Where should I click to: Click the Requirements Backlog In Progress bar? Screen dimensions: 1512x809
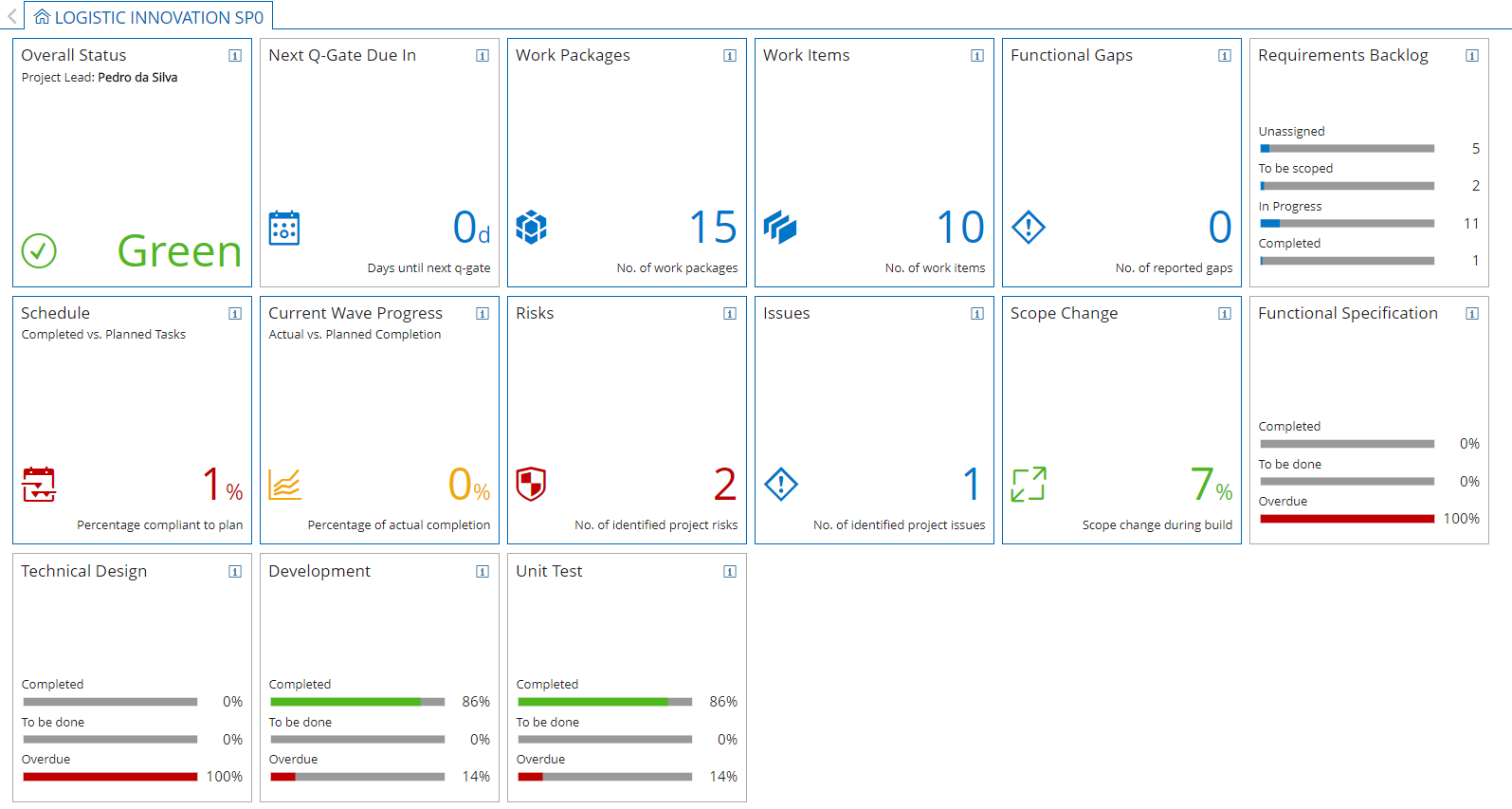click(x=1347, y=224)
